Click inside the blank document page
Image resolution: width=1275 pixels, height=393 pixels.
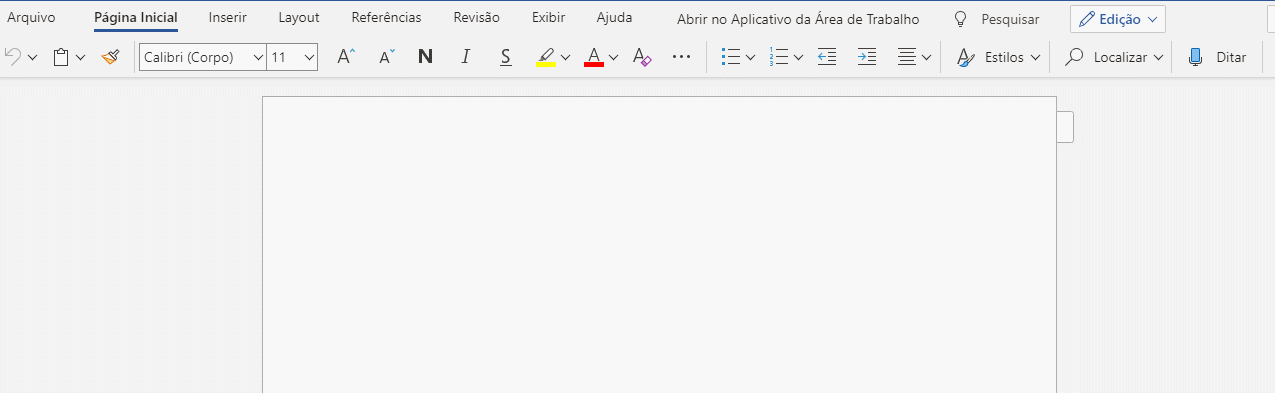659,245
